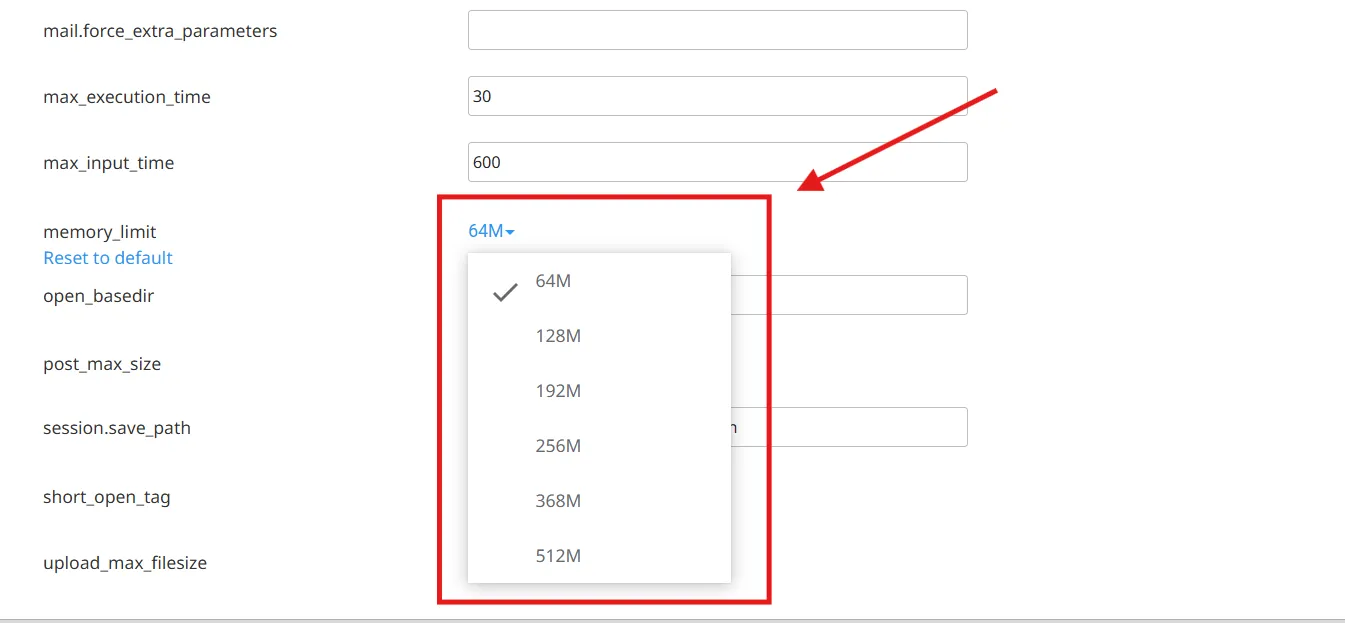Click the max_execution_time label text
The height and width of the screenshot is (623, 1345).
pos(127,97)
